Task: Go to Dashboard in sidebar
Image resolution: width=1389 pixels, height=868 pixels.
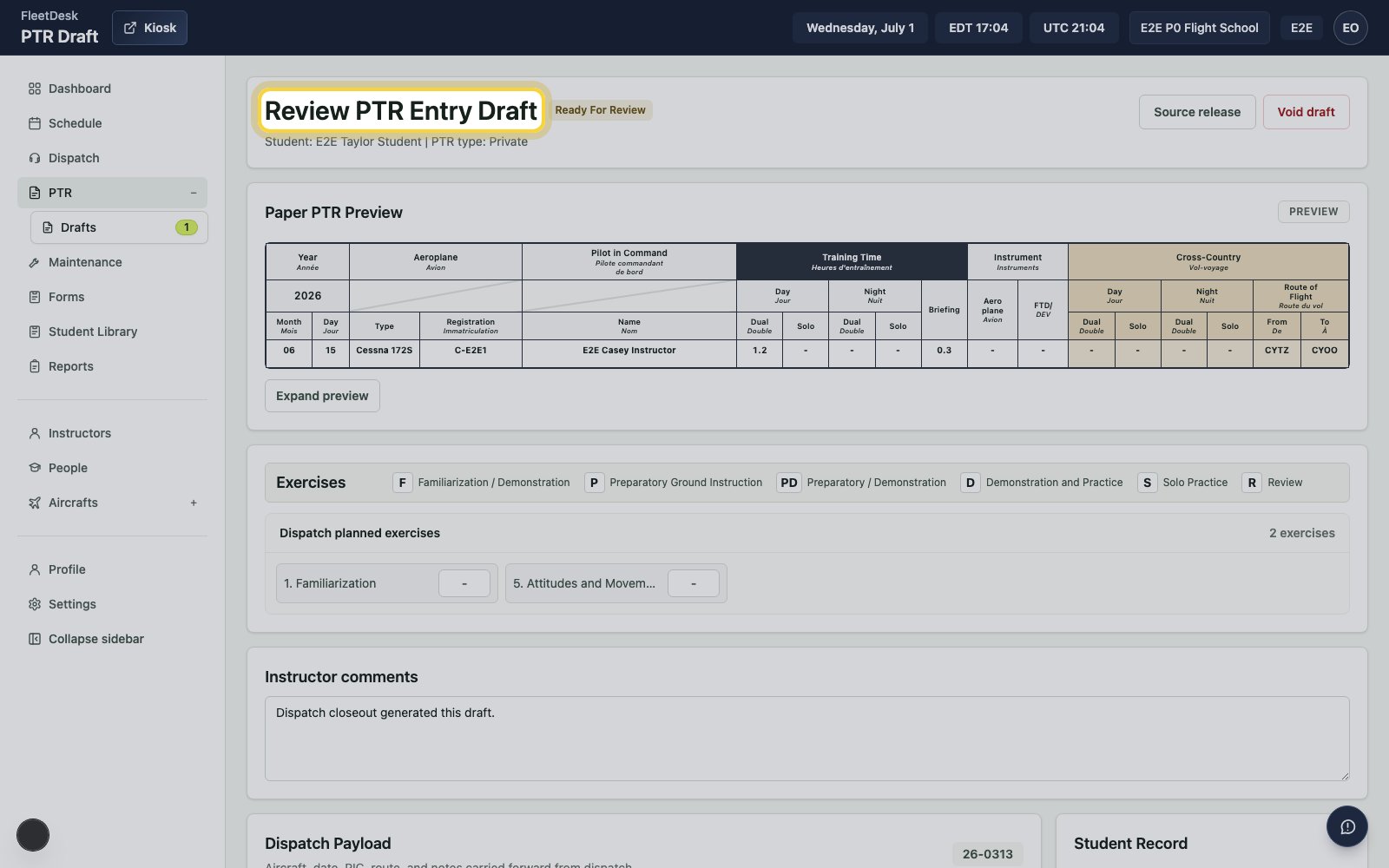Action: coord(113,89)
